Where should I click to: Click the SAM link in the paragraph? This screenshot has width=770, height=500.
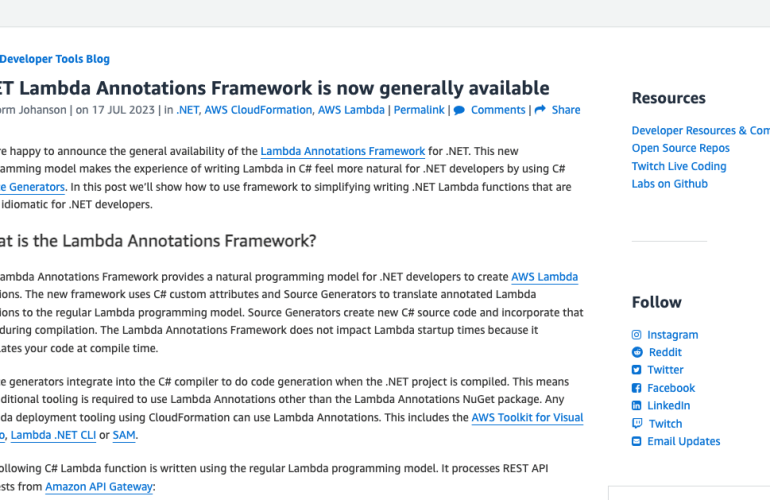(x=124, y=435)
